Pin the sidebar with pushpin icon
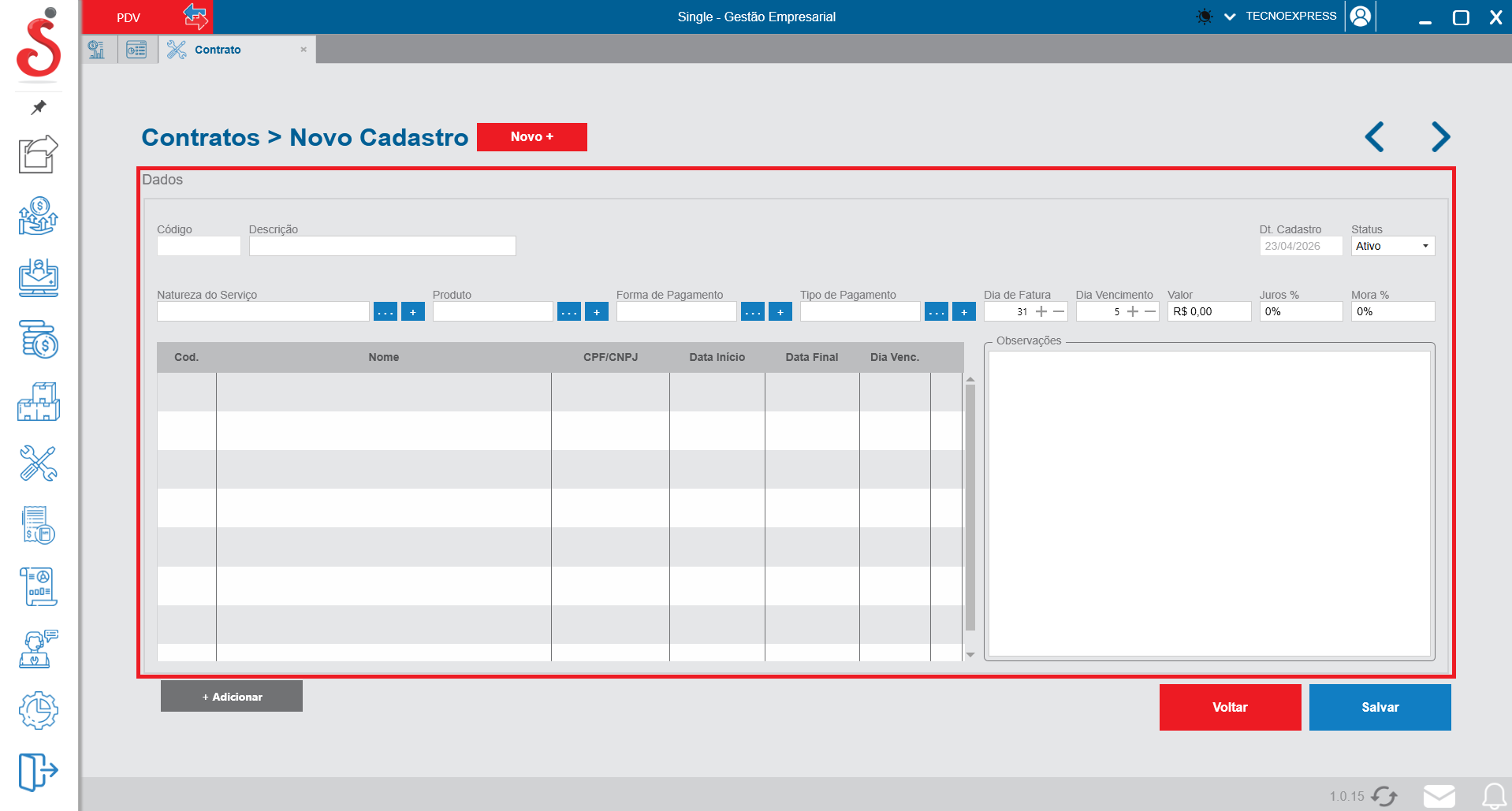Screen dimensions: 1512x811 38,107
